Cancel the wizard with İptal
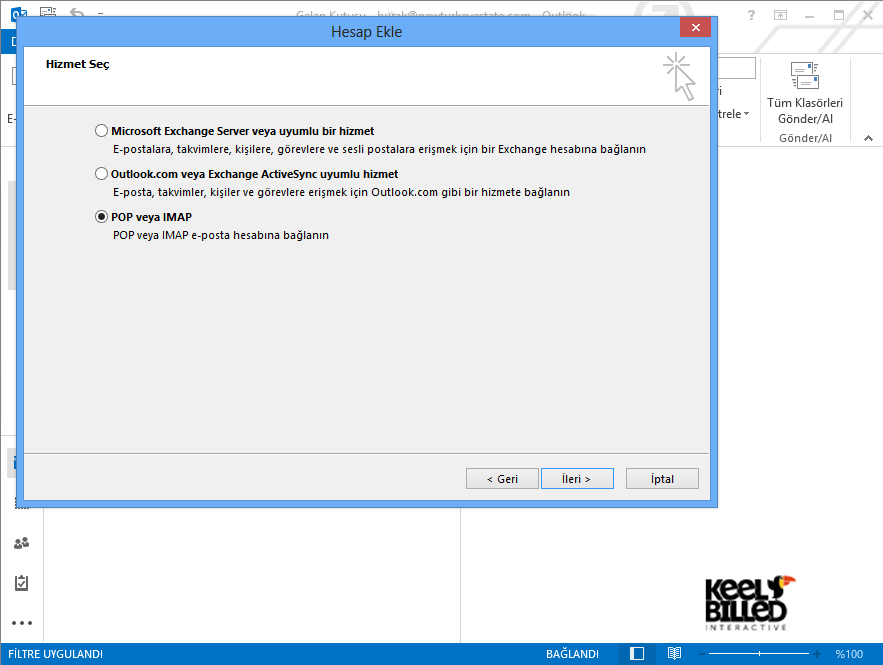This screenshot has width=883, height=665. click(662, 479)
